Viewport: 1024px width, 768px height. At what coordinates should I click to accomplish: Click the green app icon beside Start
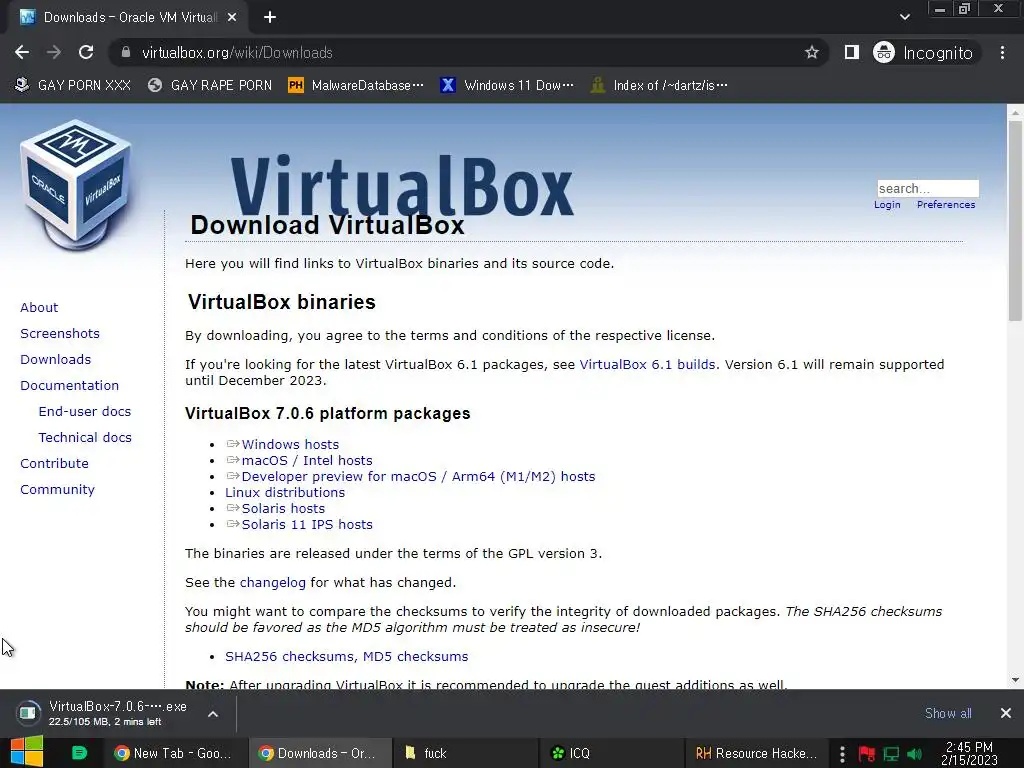(x=79, y=753)
